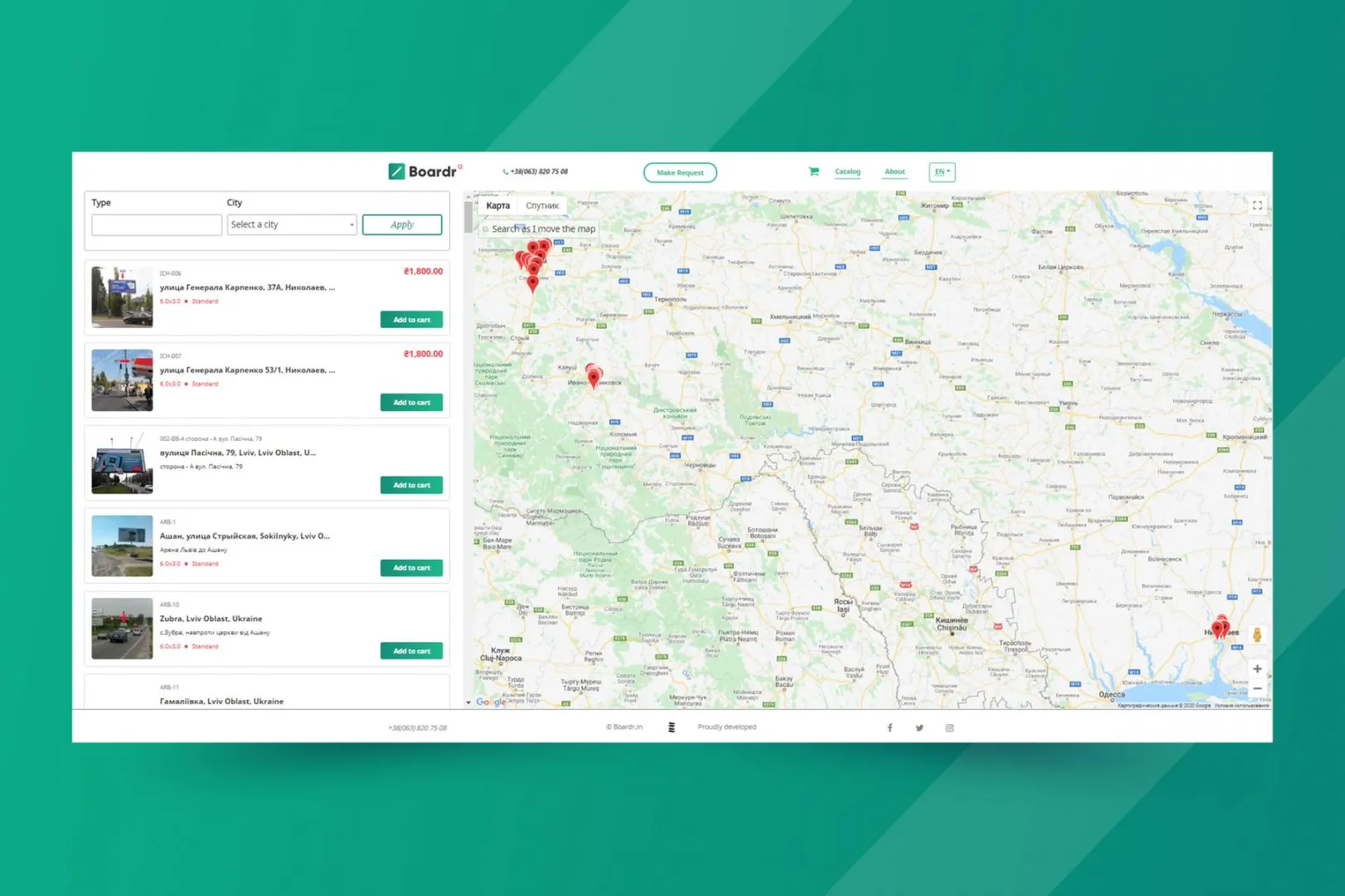The image size is (1345, 896).
Task: Zoom in with map plus button
Action: point(1257,668)
